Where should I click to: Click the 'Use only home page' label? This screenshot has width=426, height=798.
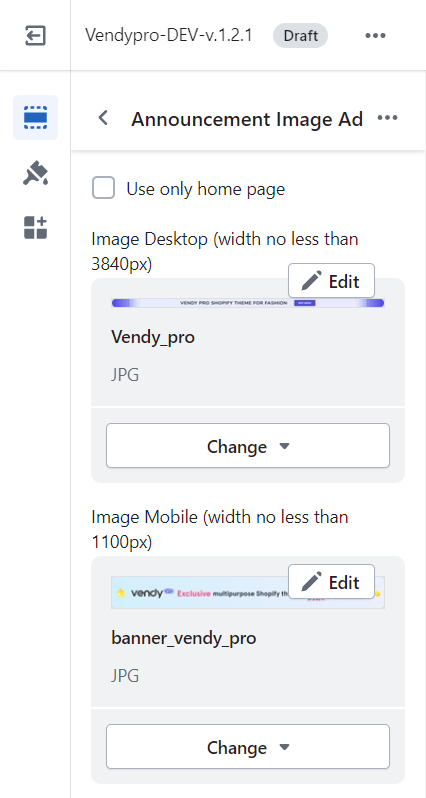pos(206,189)
